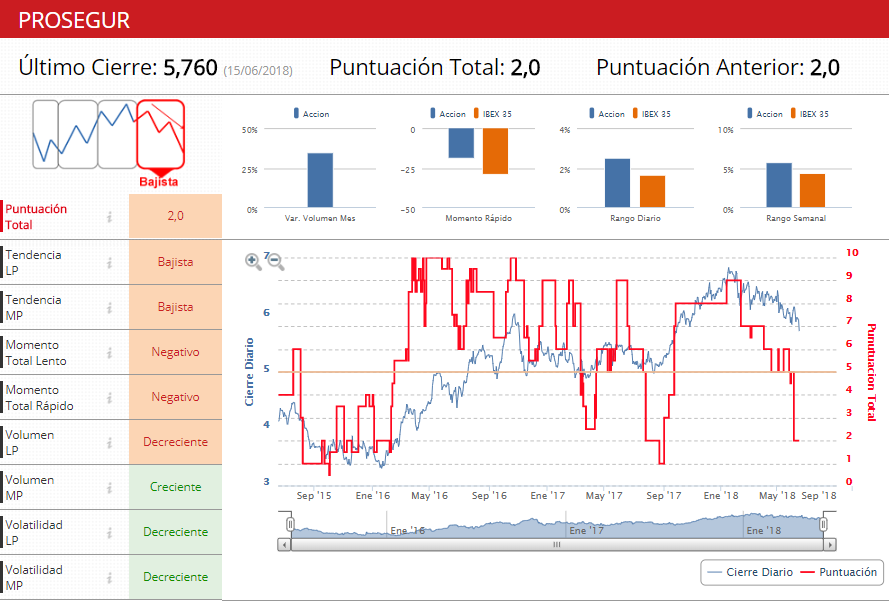Open info icon for Volumen LP
889x601 pixels.
tap(109, 442)
